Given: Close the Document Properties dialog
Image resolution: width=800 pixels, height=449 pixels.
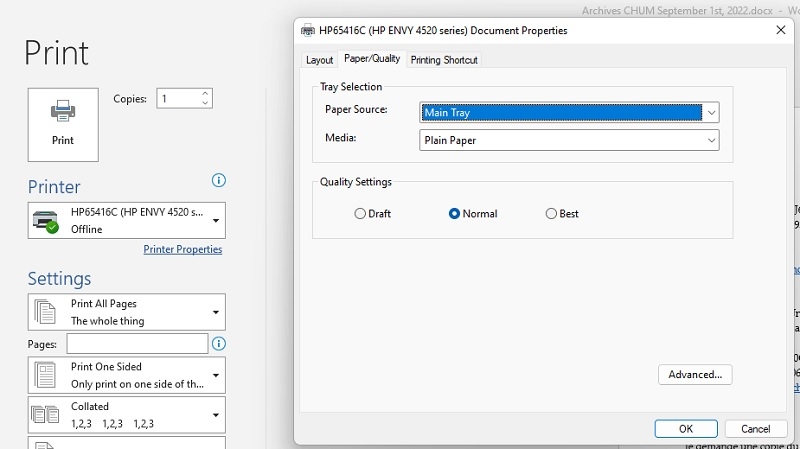Looking at the screenshot, I should point(781,30).
